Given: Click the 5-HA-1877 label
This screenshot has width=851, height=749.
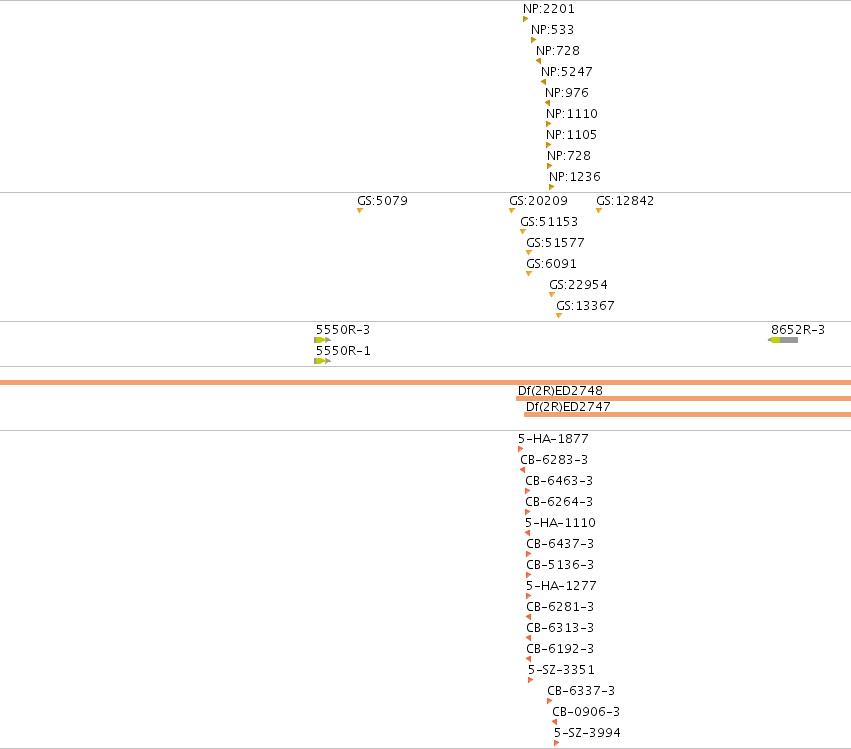Looking at the screenshot, I should [x=552, y=439].
